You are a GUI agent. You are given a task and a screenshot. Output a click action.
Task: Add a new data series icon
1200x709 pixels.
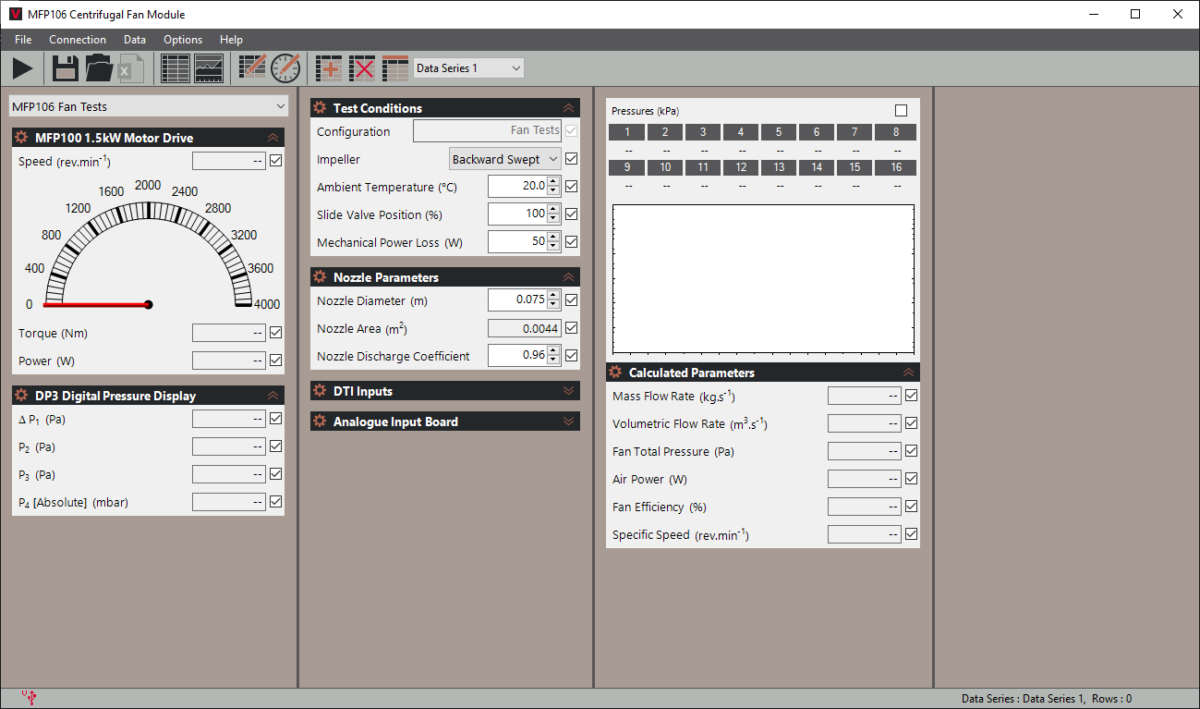(x=329, y=68)
